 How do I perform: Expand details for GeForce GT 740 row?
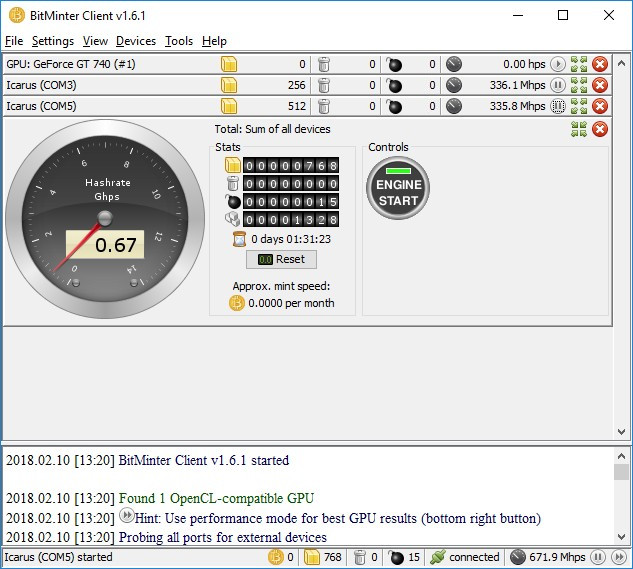coord(579,64)
